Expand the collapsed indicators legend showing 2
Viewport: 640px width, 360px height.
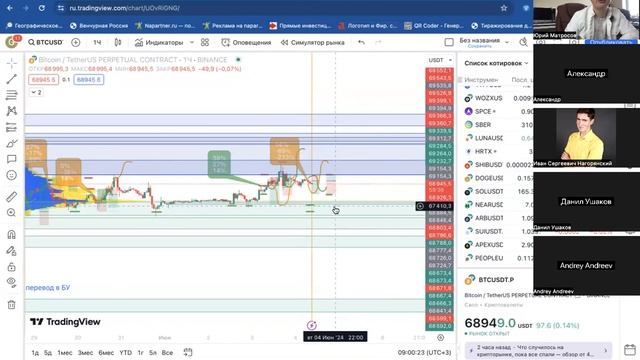tap(36, 92)
